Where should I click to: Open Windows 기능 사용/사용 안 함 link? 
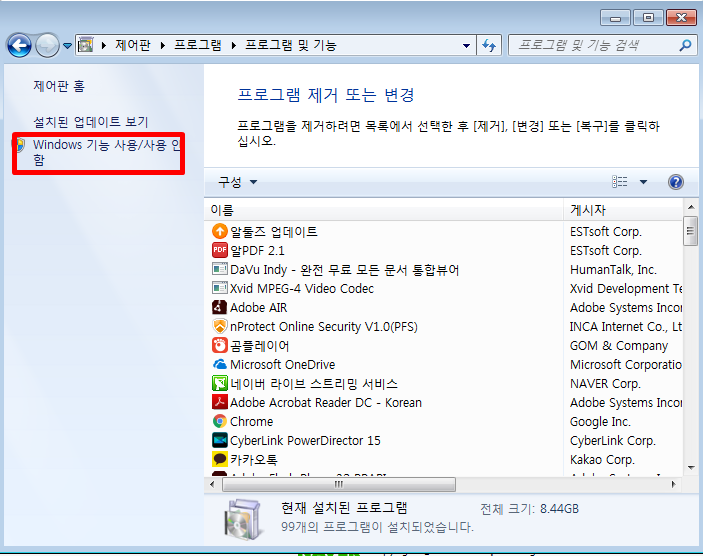[107, 152]
